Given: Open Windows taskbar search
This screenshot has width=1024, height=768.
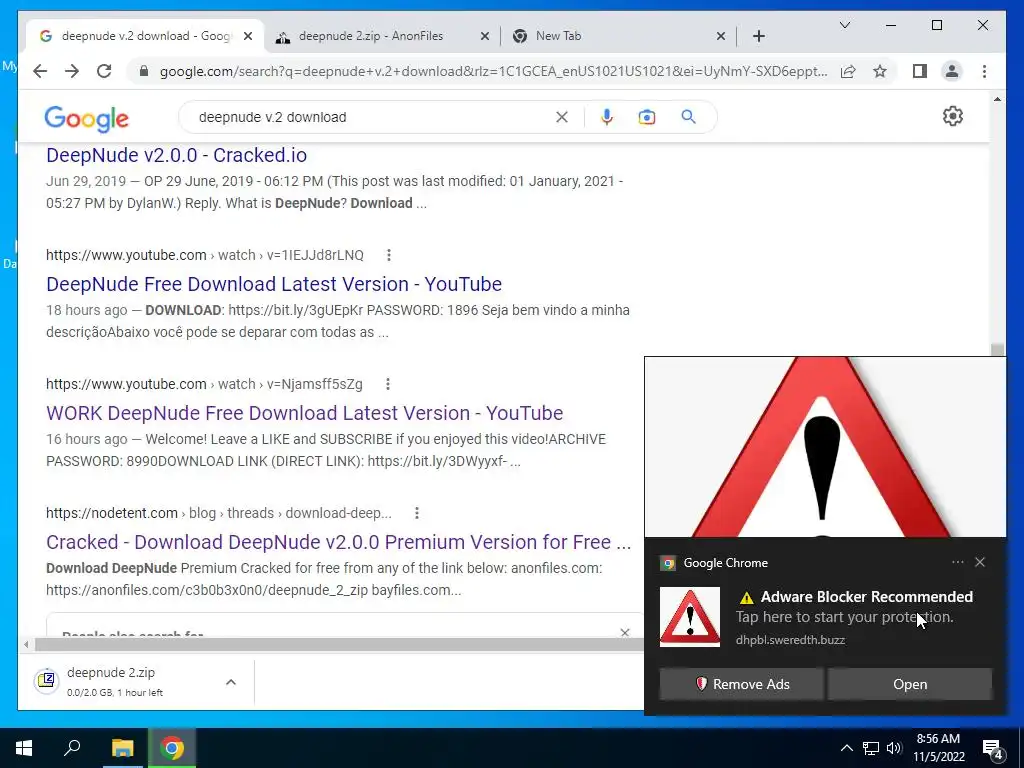Looking at the screenshot, I should click(72, 748).
